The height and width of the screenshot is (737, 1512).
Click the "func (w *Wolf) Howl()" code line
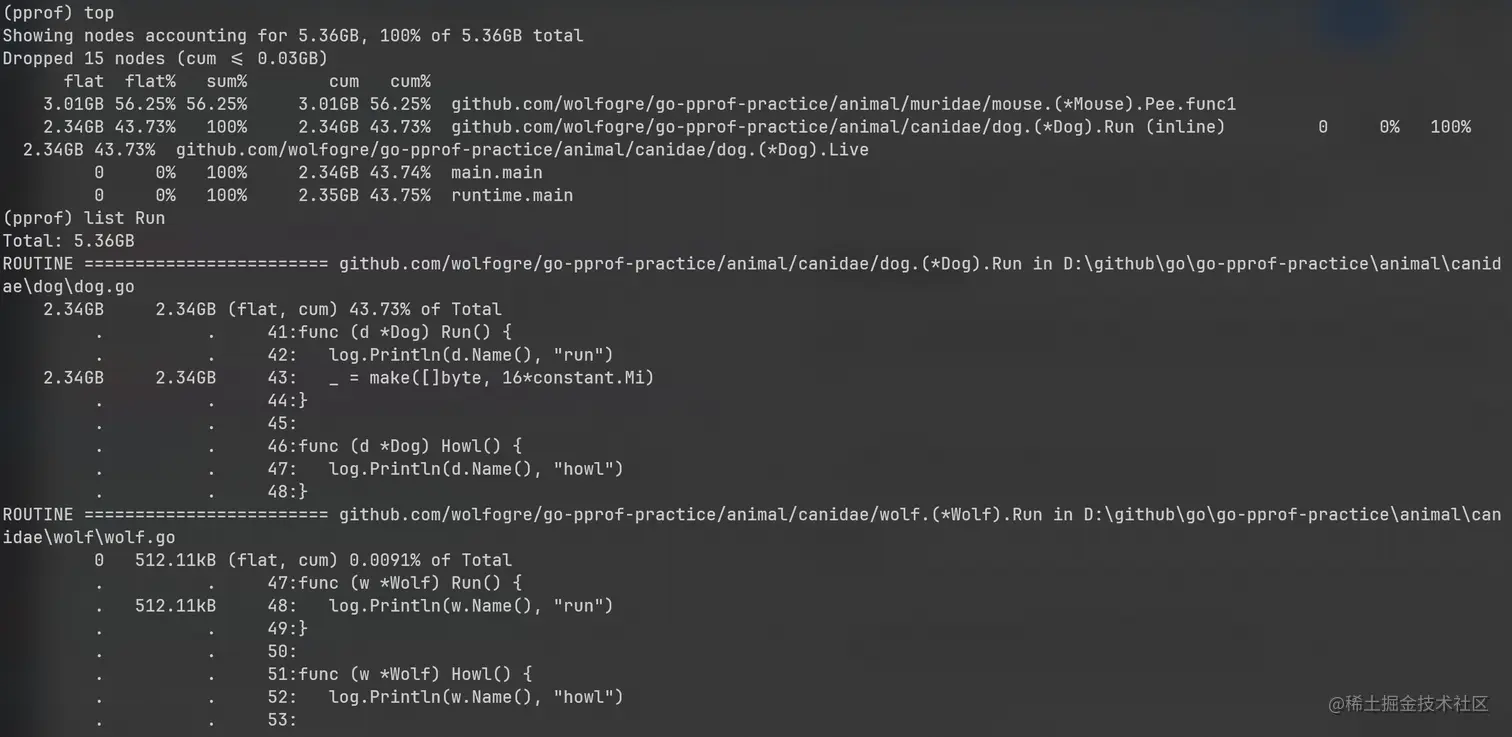pyautogui.click(x=415, y=674)
